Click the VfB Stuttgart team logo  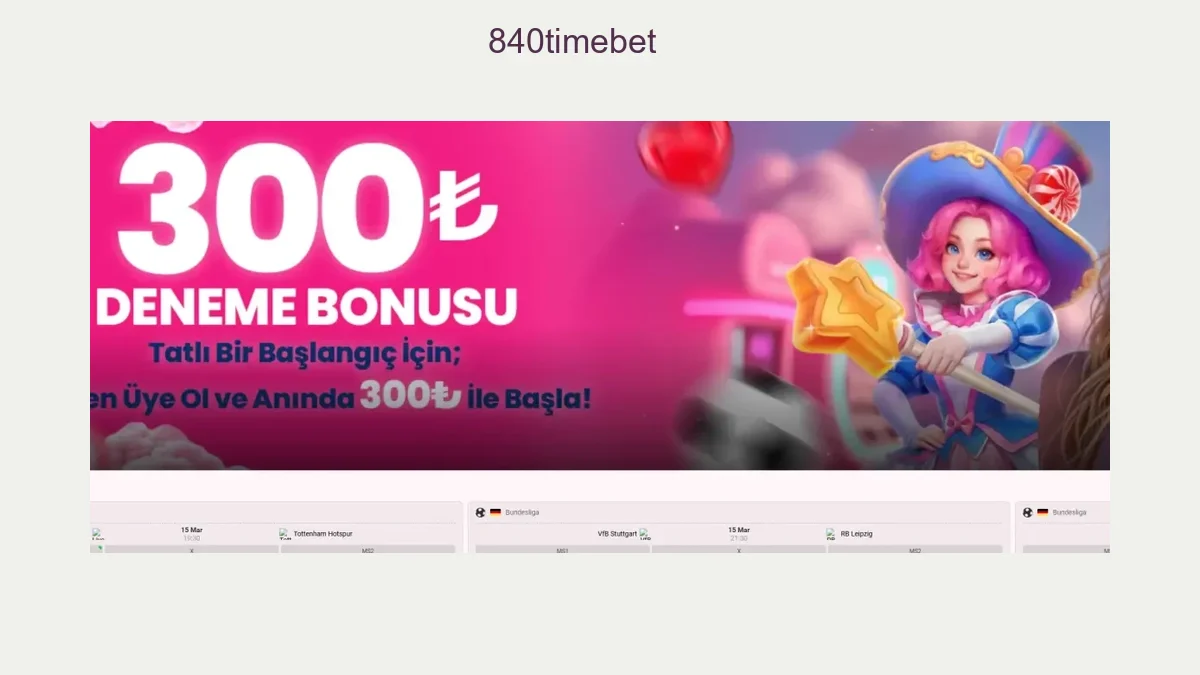[x=645, y=535]
